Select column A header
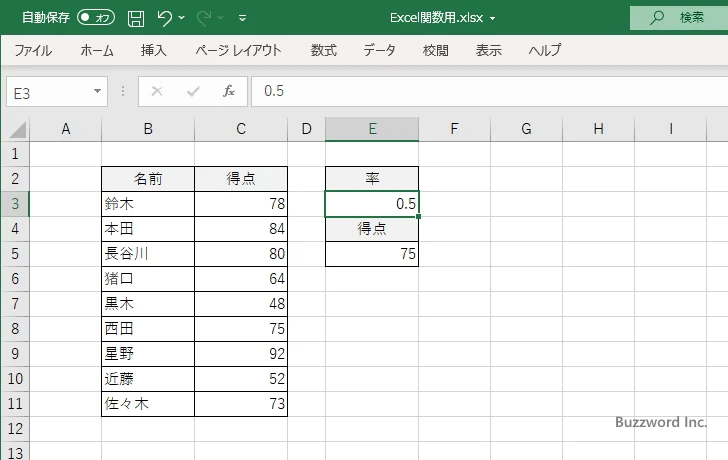The height and width of the screenshot is (460, 728). (x=65, y=129)
